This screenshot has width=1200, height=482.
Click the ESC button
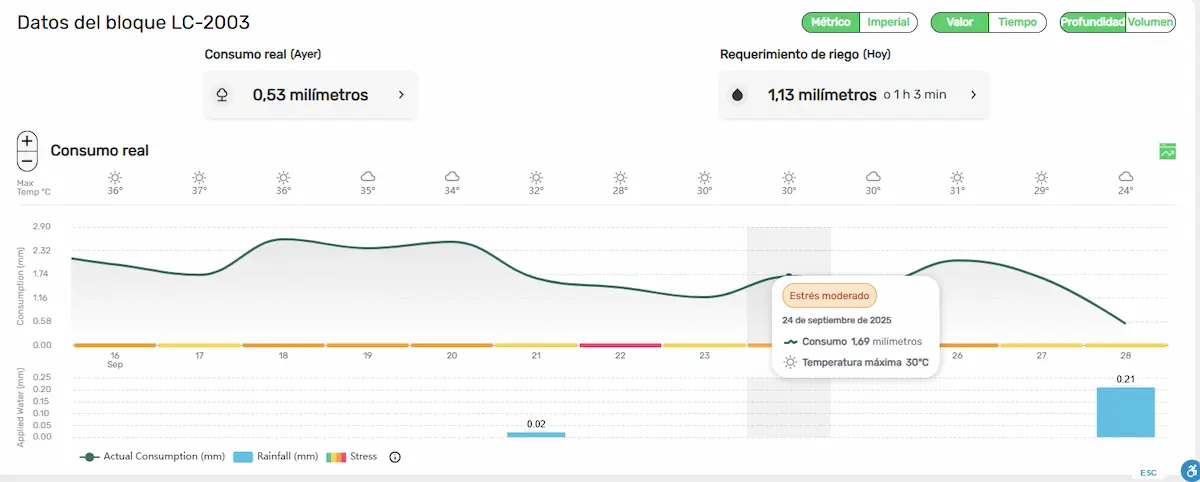point(1148,472)
